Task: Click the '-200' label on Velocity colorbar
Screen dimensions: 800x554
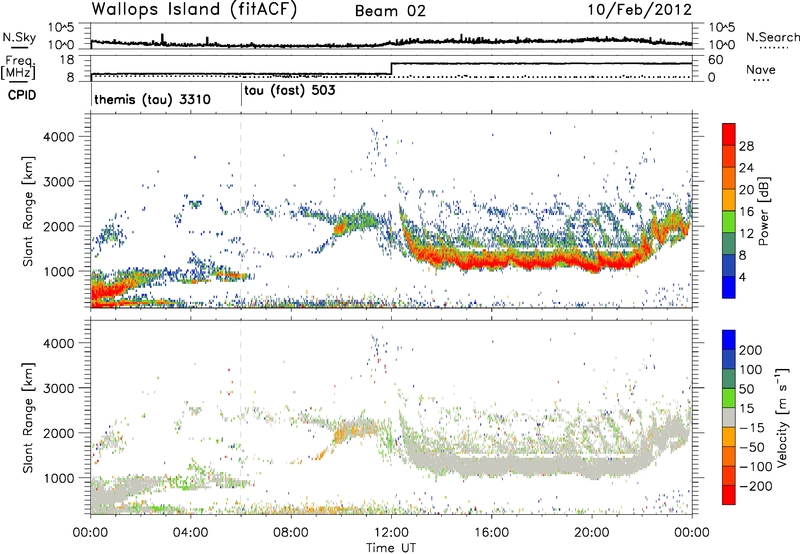Action: tap(756, 486)
